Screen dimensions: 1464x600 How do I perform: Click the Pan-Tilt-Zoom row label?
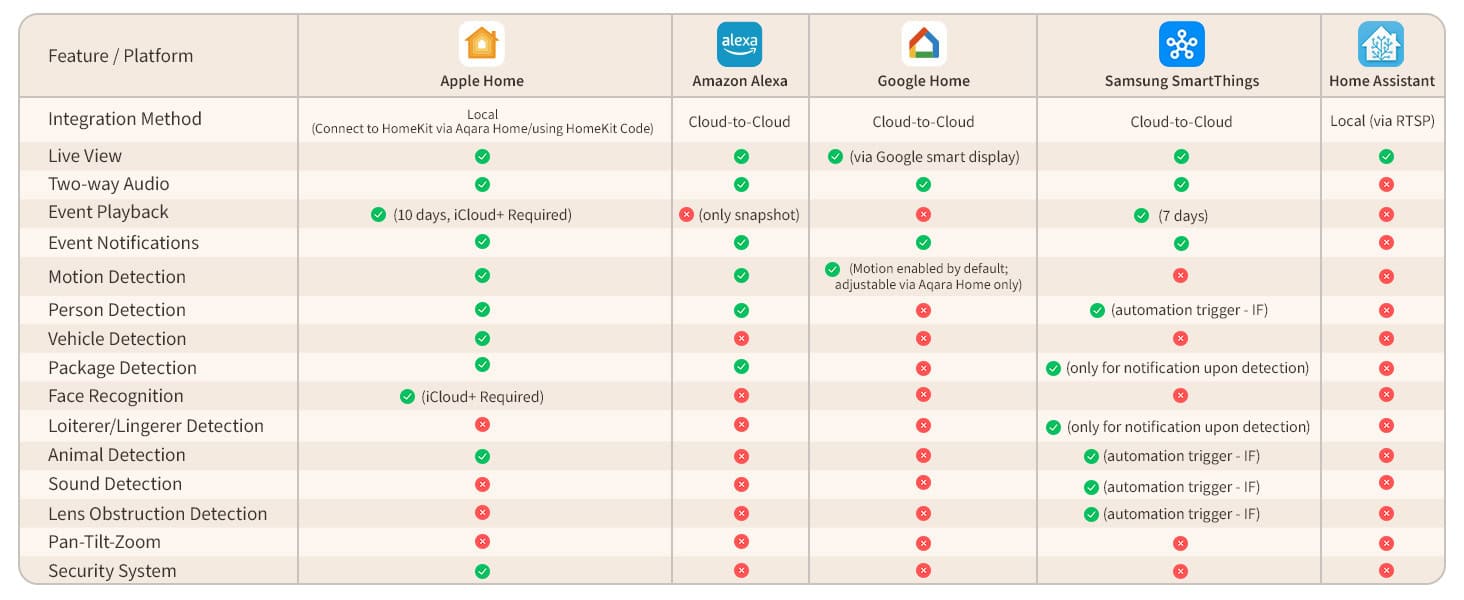tap(104, 542)
